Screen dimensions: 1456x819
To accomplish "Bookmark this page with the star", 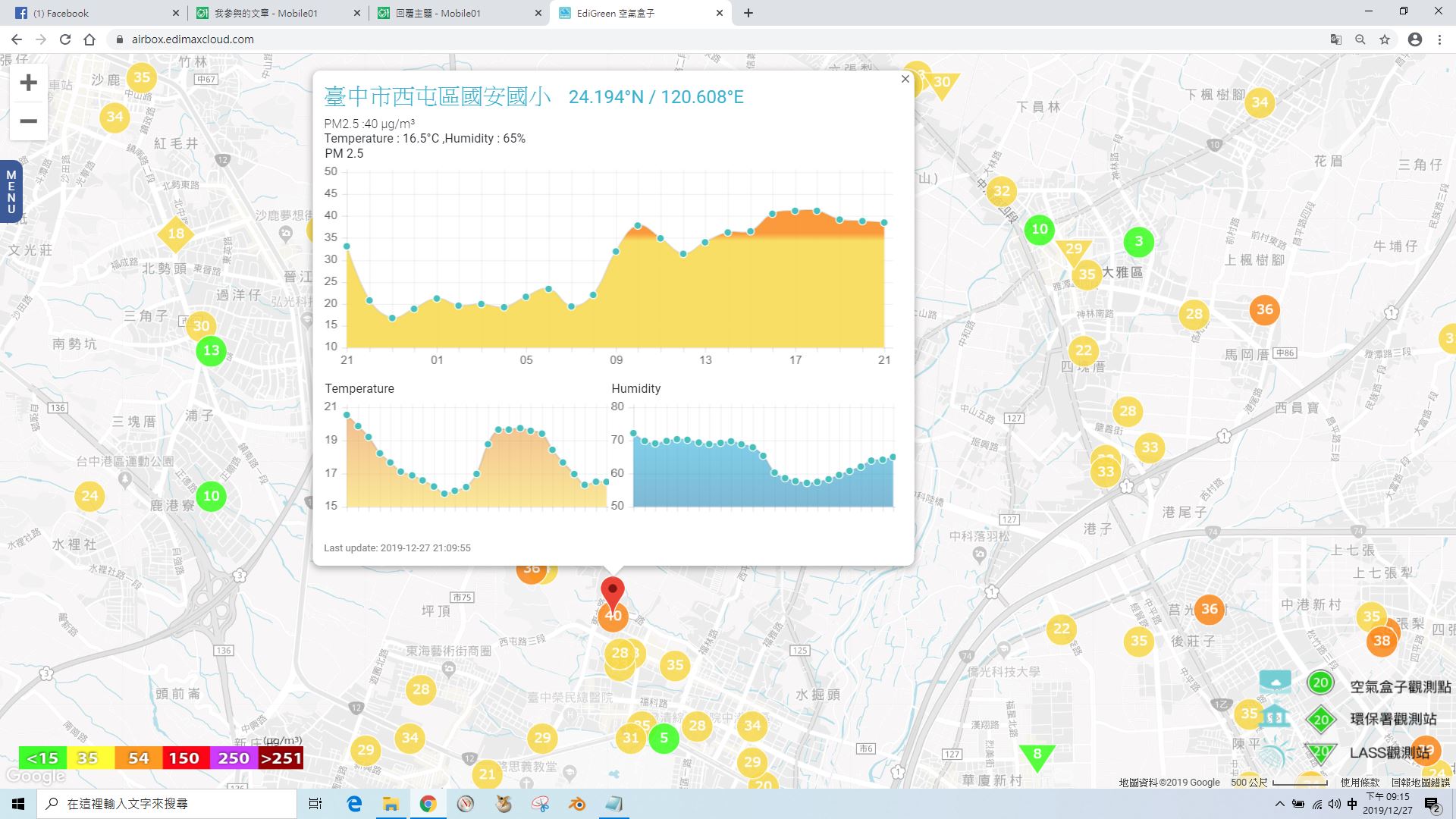I will coord(1385,39).
